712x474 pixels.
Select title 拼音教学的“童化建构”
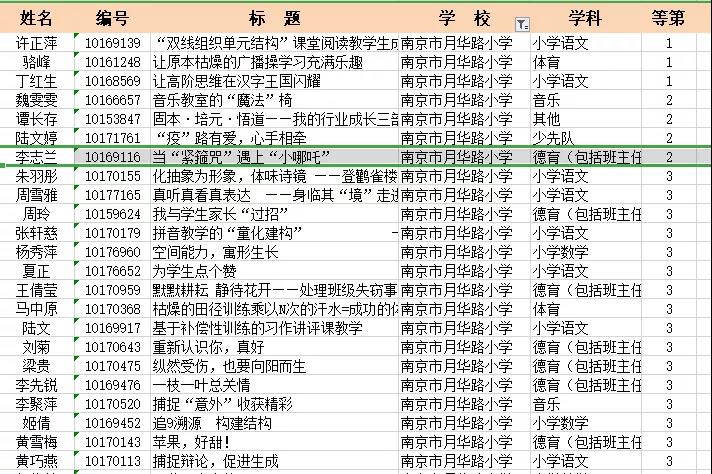[x=227, y=233]
